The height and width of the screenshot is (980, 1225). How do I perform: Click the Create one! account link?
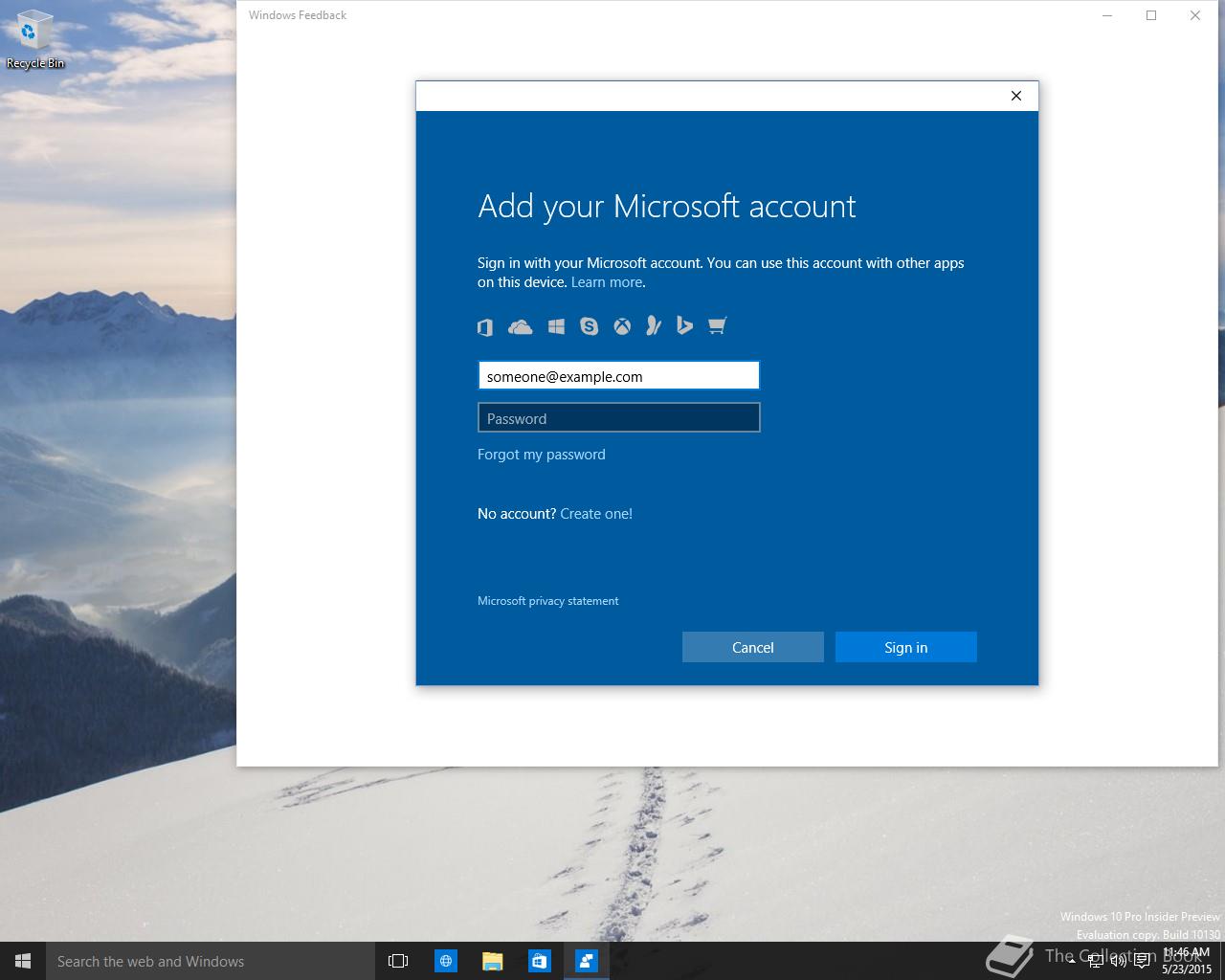click(596, 514)
